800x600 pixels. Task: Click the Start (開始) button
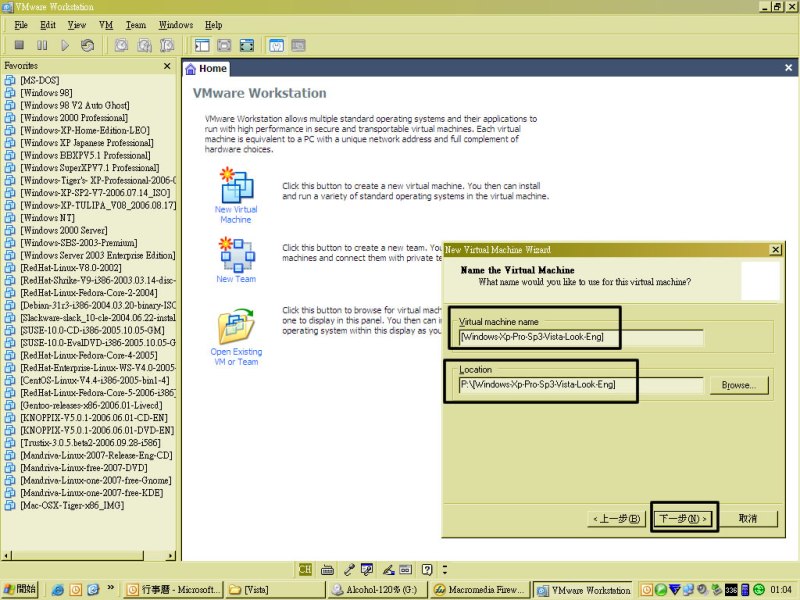[20, 590]
